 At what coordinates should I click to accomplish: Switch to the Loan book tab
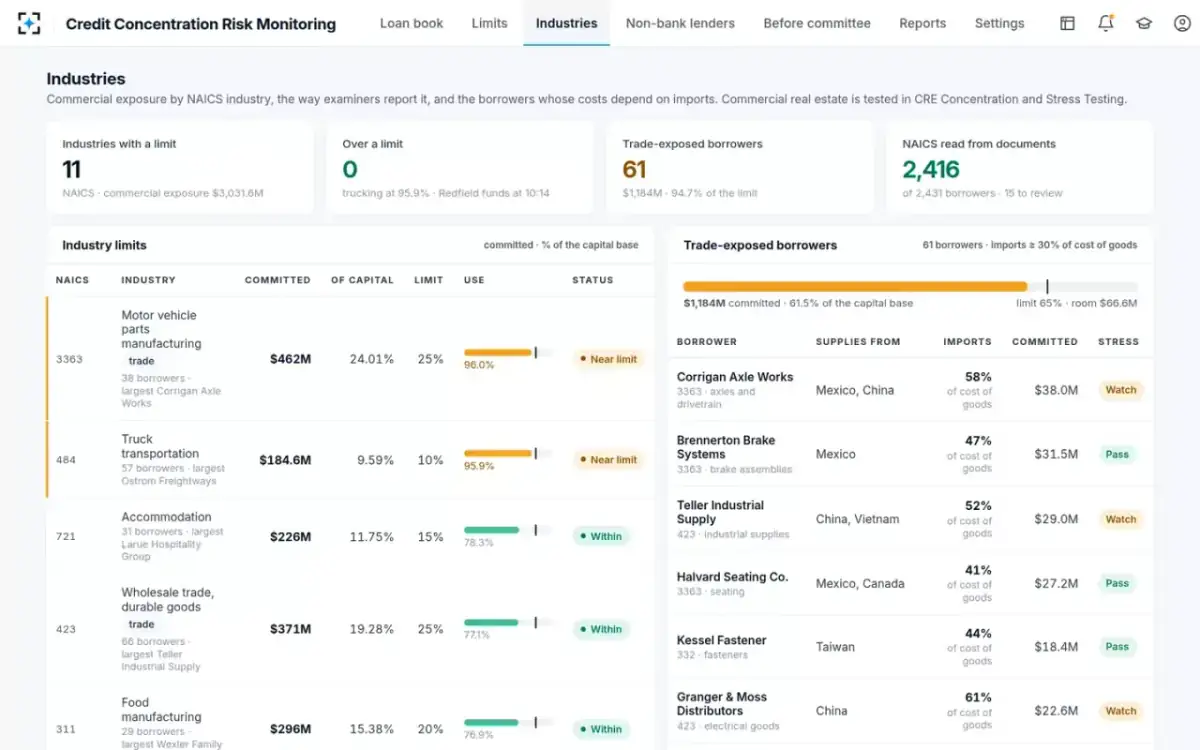pyautogui.click(x=411, y=23)
